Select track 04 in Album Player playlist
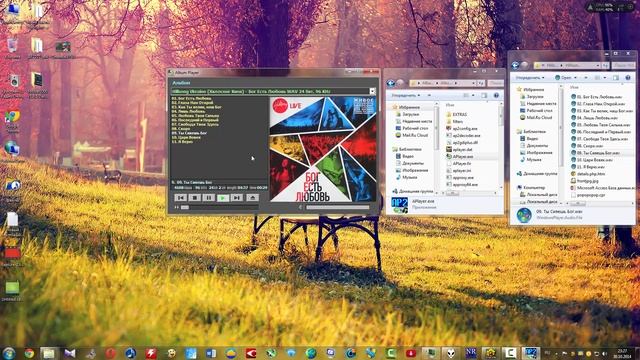This screenshot has height=360, width=640. [189, 111]
